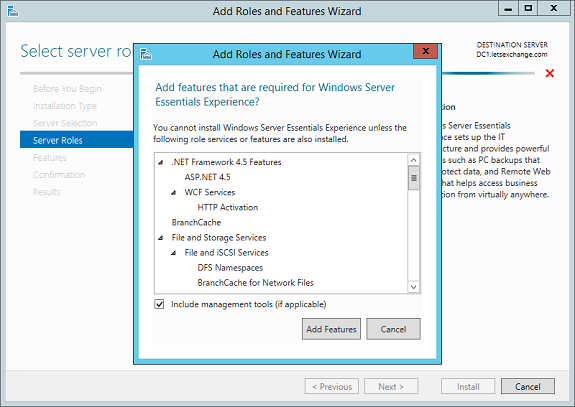
Task: Click the red X error icon near destination server
Action: pyautogui.click(x=550, y=73)
